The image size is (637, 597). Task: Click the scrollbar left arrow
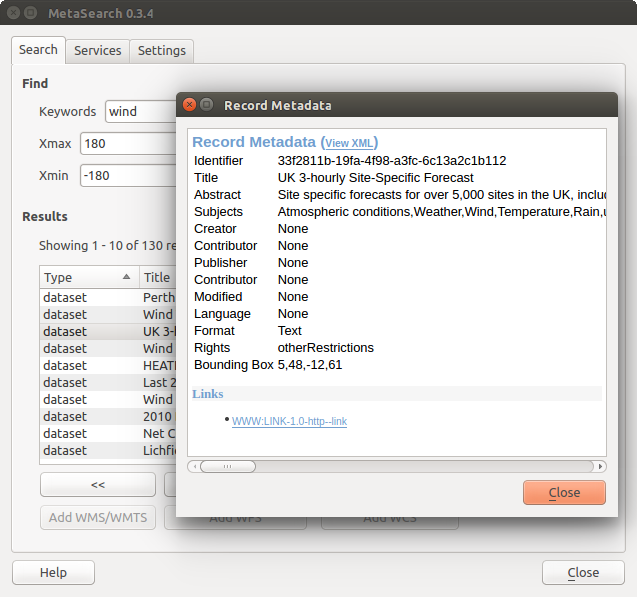(x=194, y=466)
